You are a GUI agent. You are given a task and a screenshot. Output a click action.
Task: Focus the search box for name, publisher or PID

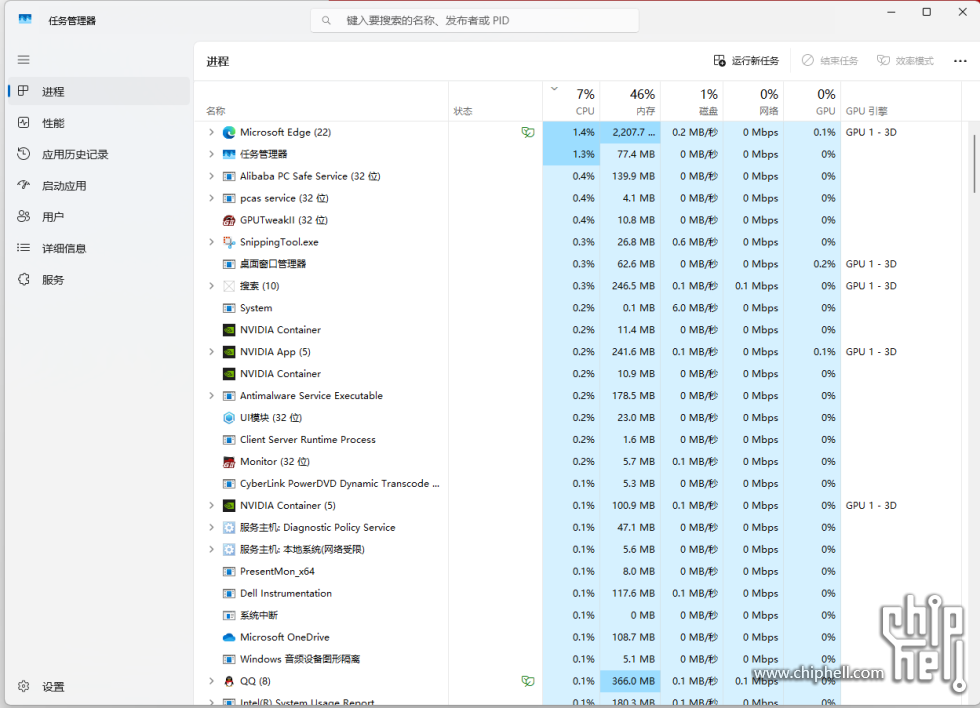[x=474, y=21]
